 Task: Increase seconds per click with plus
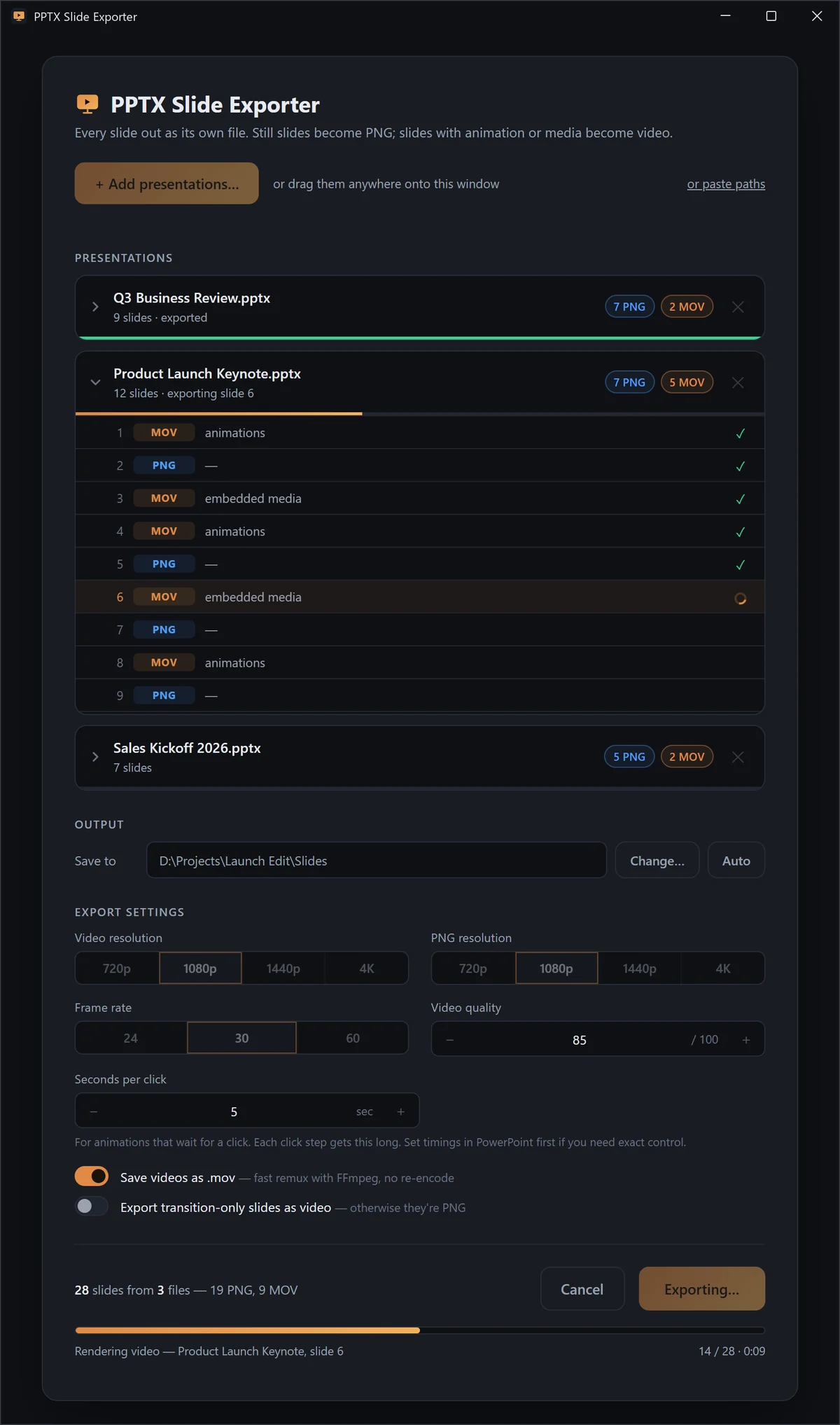point(401,1112)
